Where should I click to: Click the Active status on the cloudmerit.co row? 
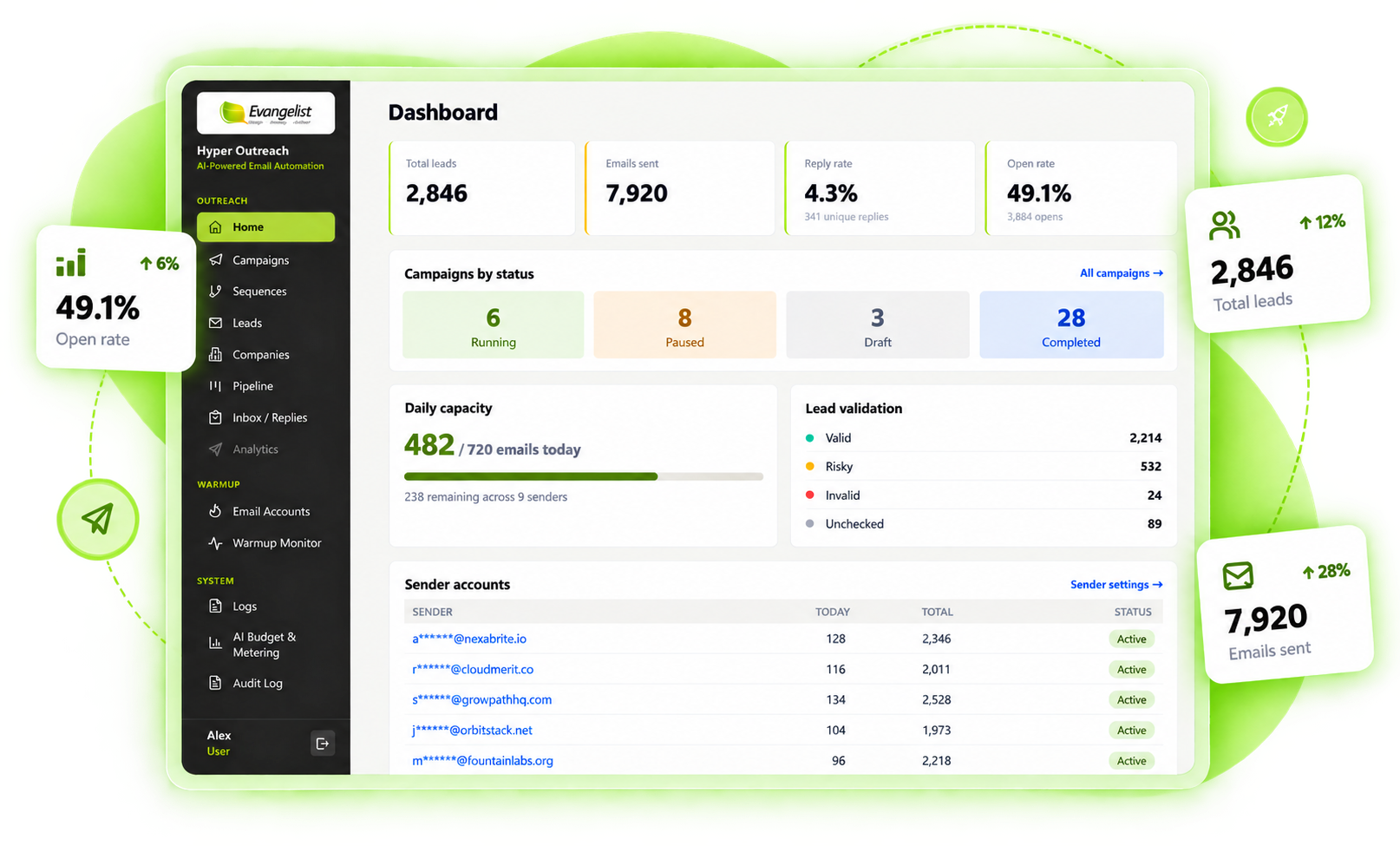(1131, 670)
